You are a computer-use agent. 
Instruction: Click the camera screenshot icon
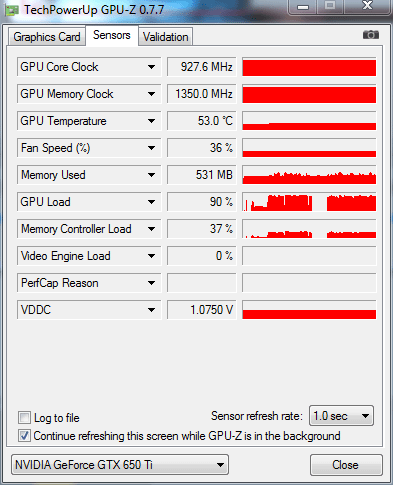(x=371, y=34)
